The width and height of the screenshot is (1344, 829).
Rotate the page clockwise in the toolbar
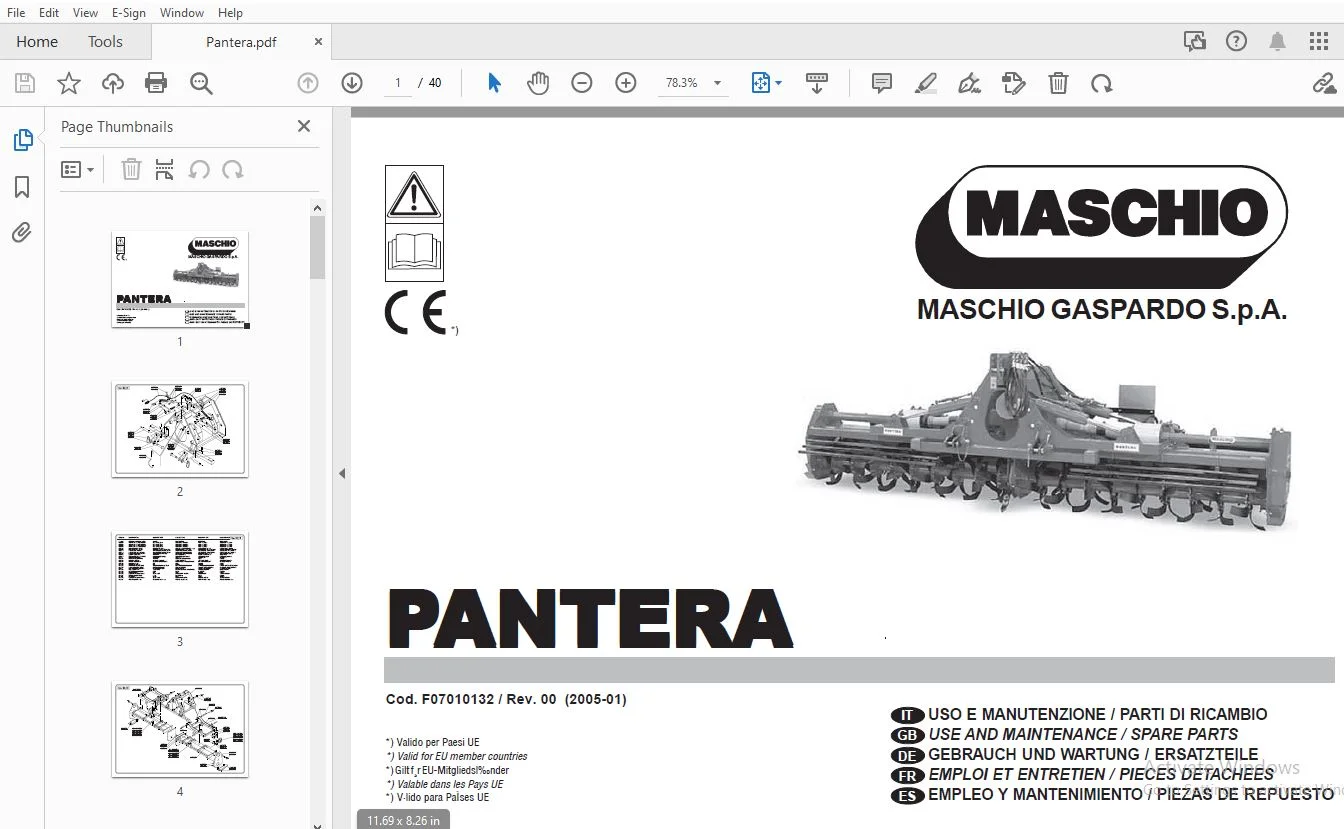[x=1102, y=83]
